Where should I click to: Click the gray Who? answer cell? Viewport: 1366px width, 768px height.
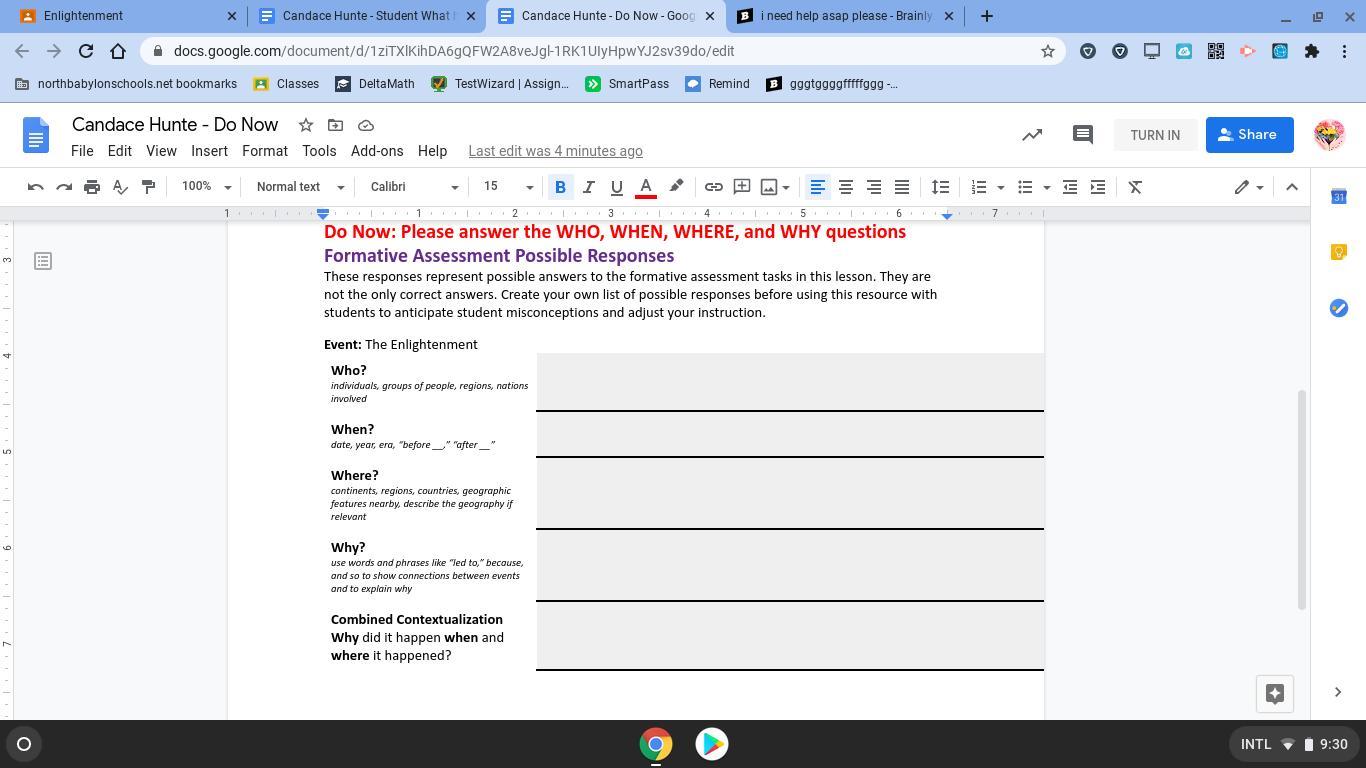(789, 381)
